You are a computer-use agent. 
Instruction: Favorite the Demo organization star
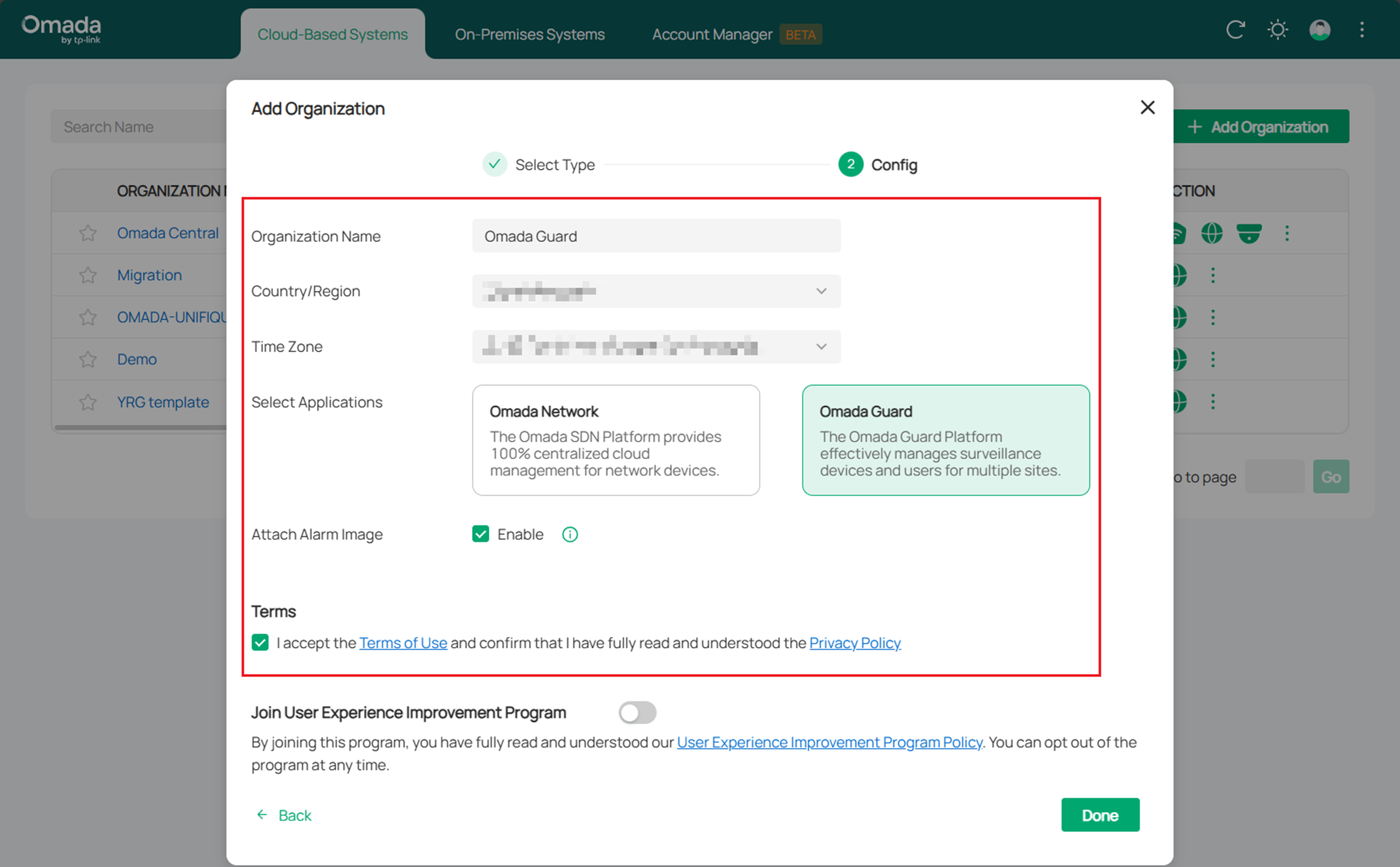(88, 359)
